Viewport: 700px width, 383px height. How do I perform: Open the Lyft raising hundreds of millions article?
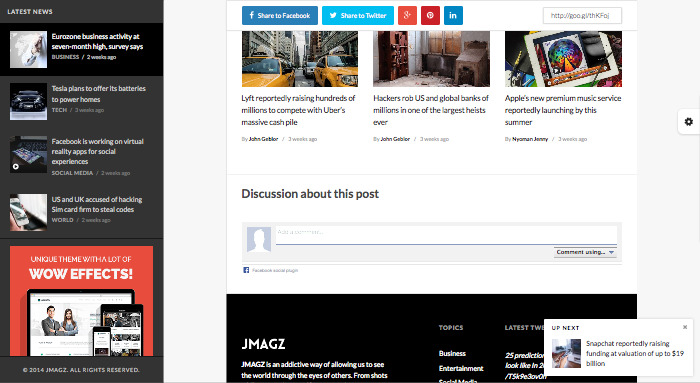pyautogui.click(x=298, y=110)
